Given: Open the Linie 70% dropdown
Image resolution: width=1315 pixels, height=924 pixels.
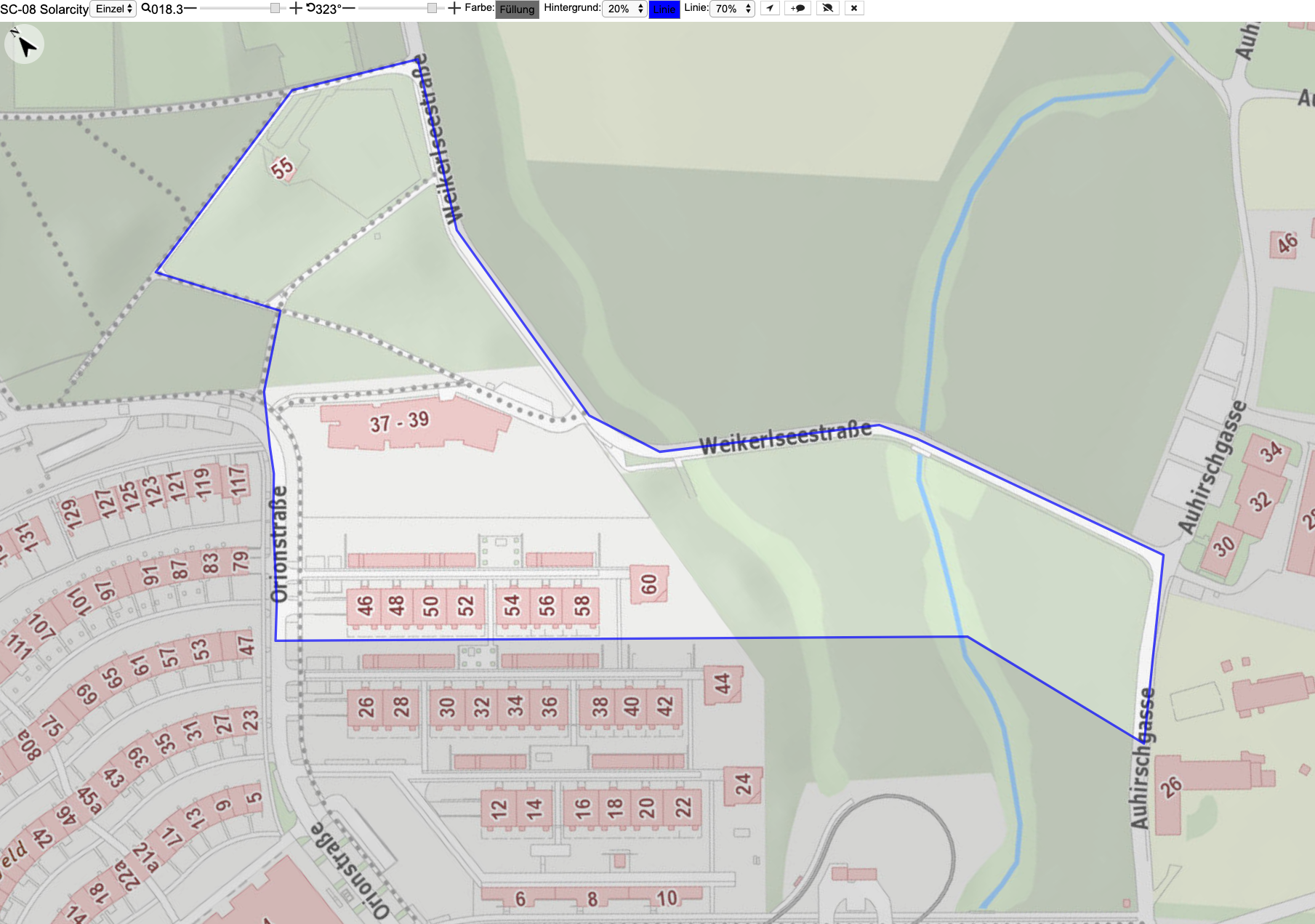Looking at the screenshot, I should coord(733,9).
